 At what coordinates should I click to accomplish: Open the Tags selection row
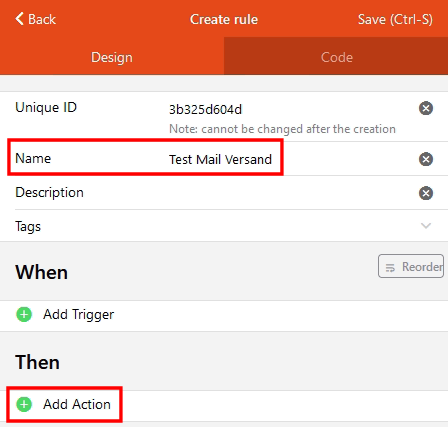(224, 226)
